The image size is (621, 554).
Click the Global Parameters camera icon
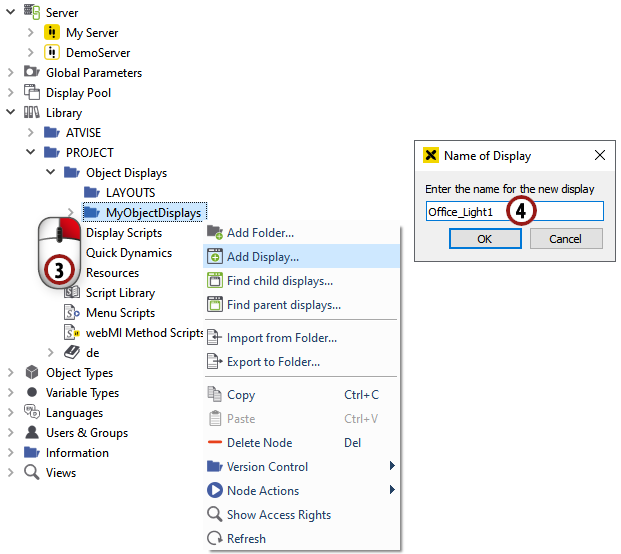tap(32, 73)
